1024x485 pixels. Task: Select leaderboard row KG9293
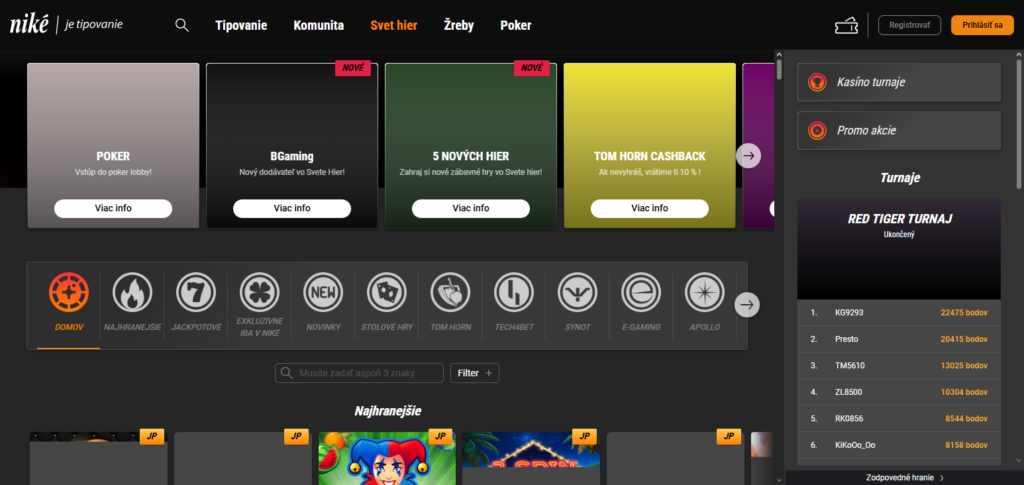[899, 313]
